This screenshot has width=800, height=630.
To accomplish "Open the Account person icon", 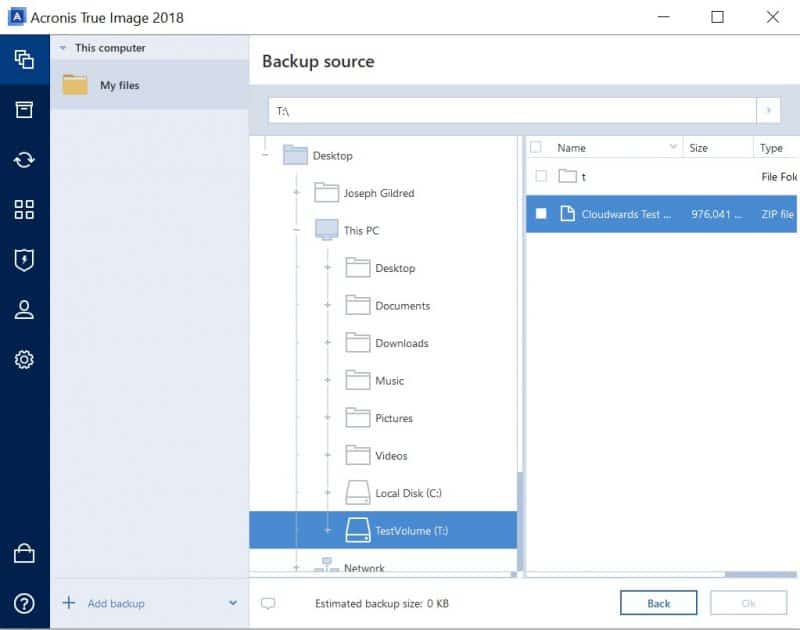I will (x=24, y=310).
